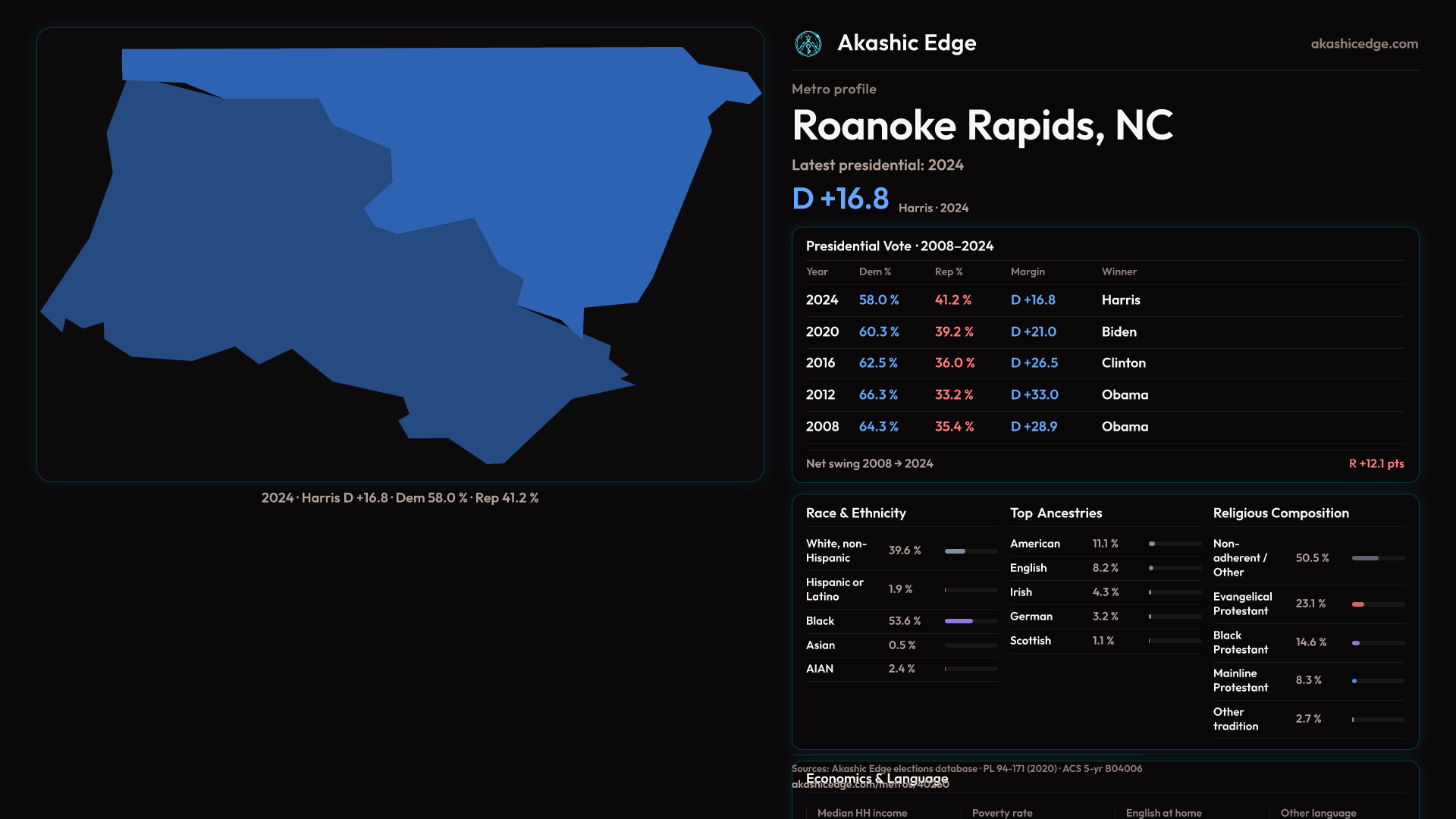Click the Net swing R +12.1 pts value

[x=1376, y=464]
